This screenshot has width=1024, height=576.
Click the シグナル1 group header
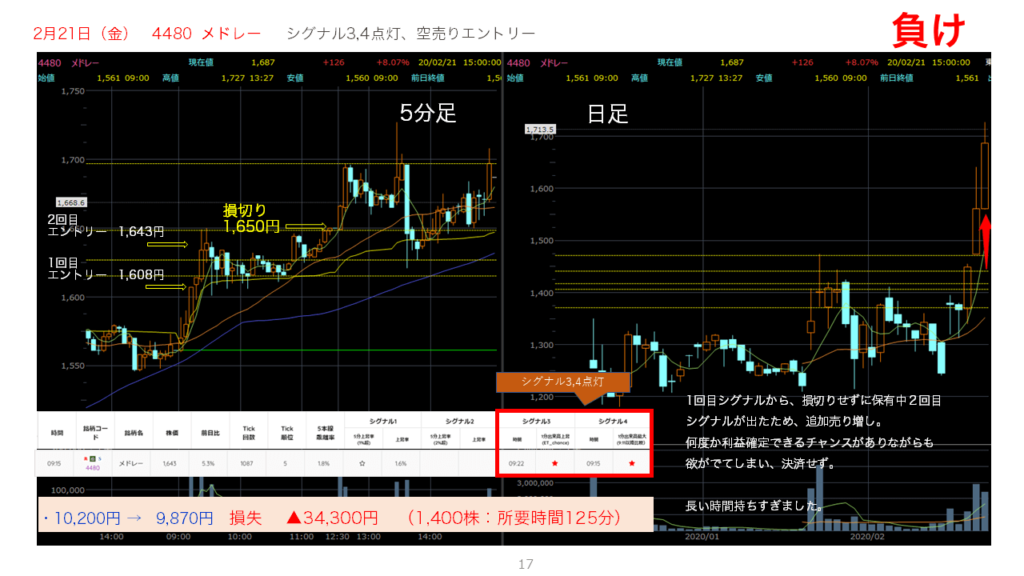382,421
